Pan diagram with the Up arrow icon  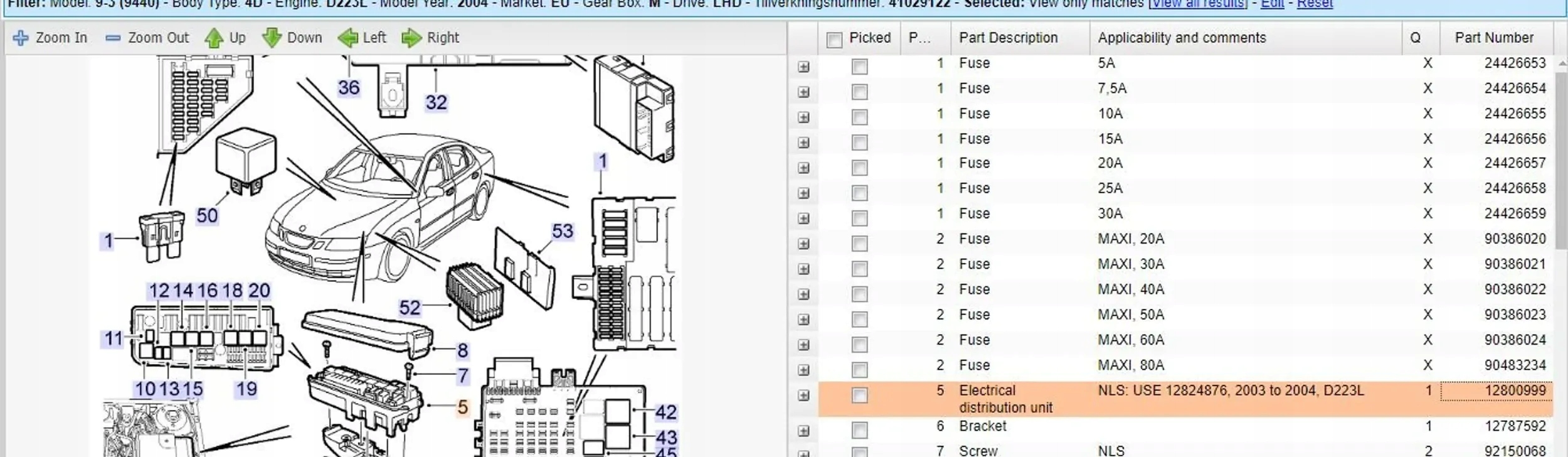pos(214,38)
